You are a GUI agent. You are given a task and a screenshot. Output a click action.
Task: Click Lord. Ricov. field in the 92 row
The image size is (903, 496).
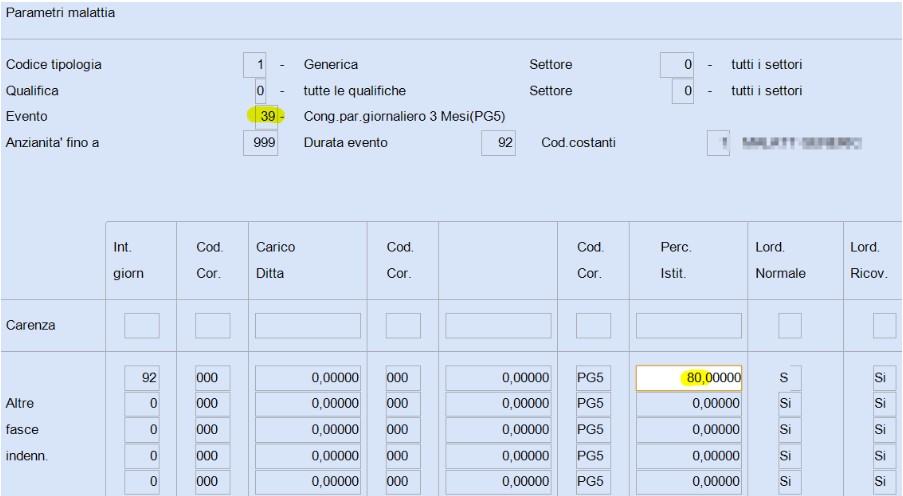tap(884, 378)
